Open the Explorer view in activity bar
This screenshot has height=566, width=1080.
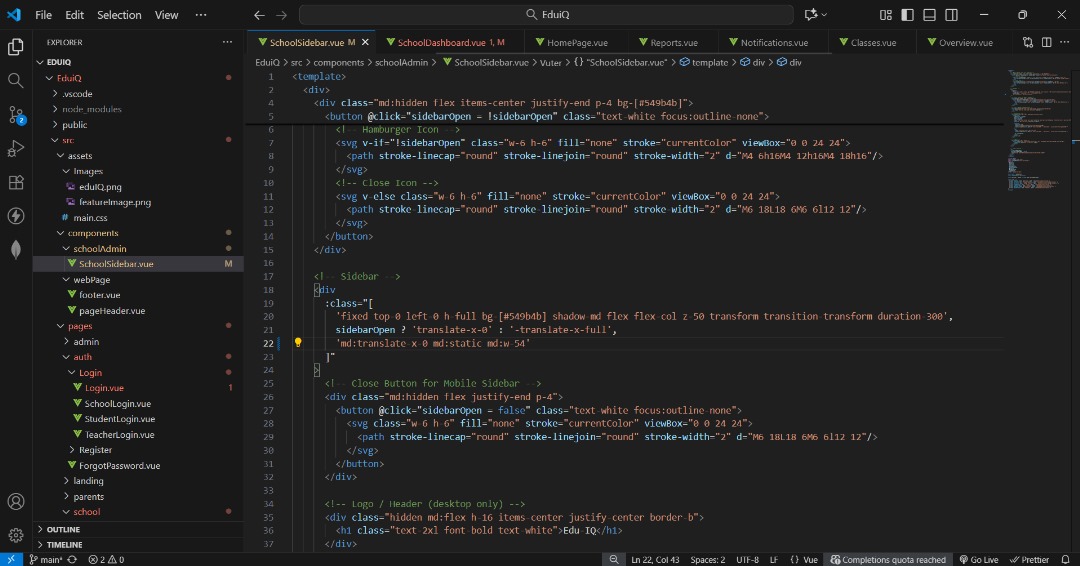[x=15, y=47]
